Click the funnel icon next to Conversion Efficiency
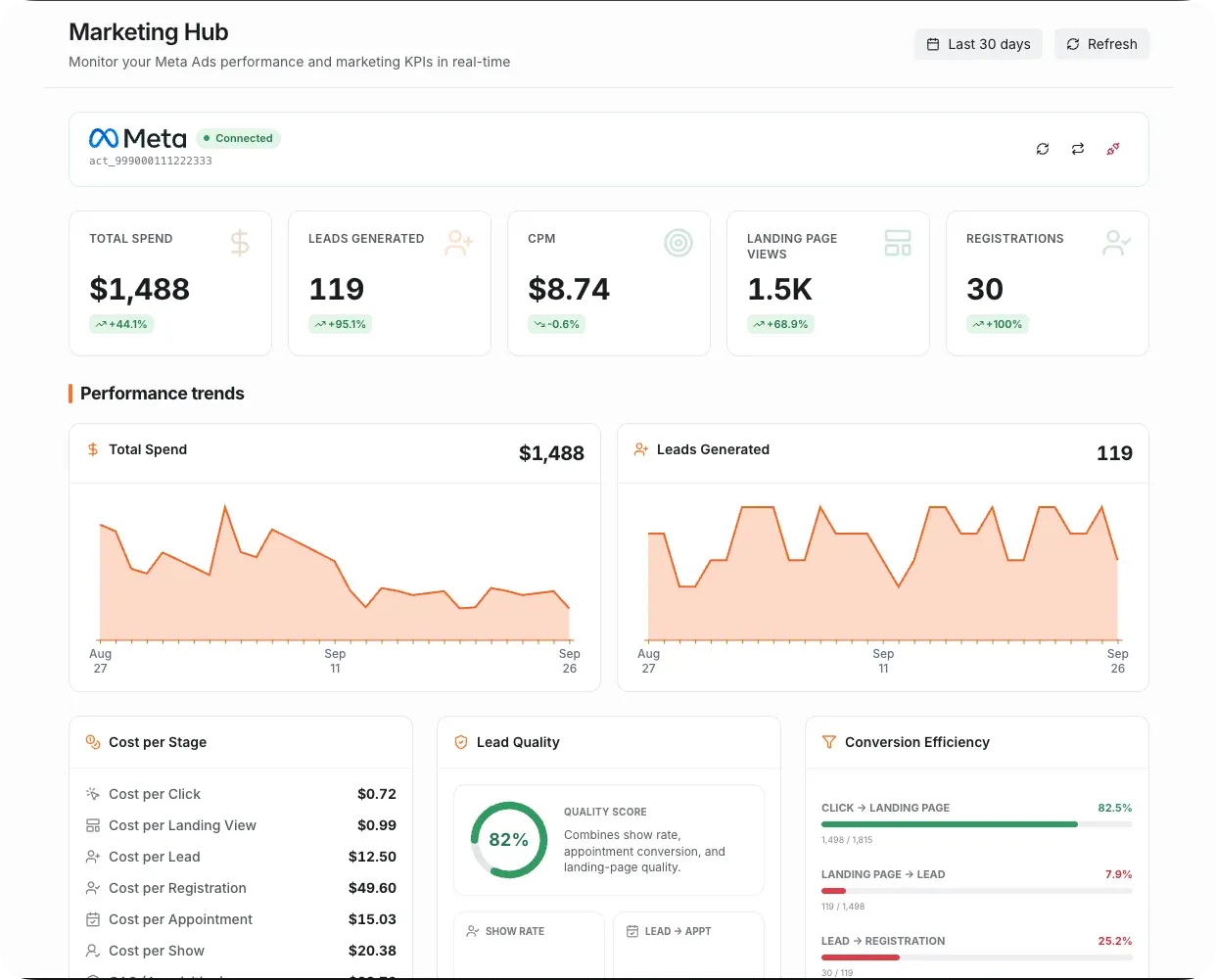The width and height of the screenshot is (1216, 980). pyautogui.click(x=829, y=742)
